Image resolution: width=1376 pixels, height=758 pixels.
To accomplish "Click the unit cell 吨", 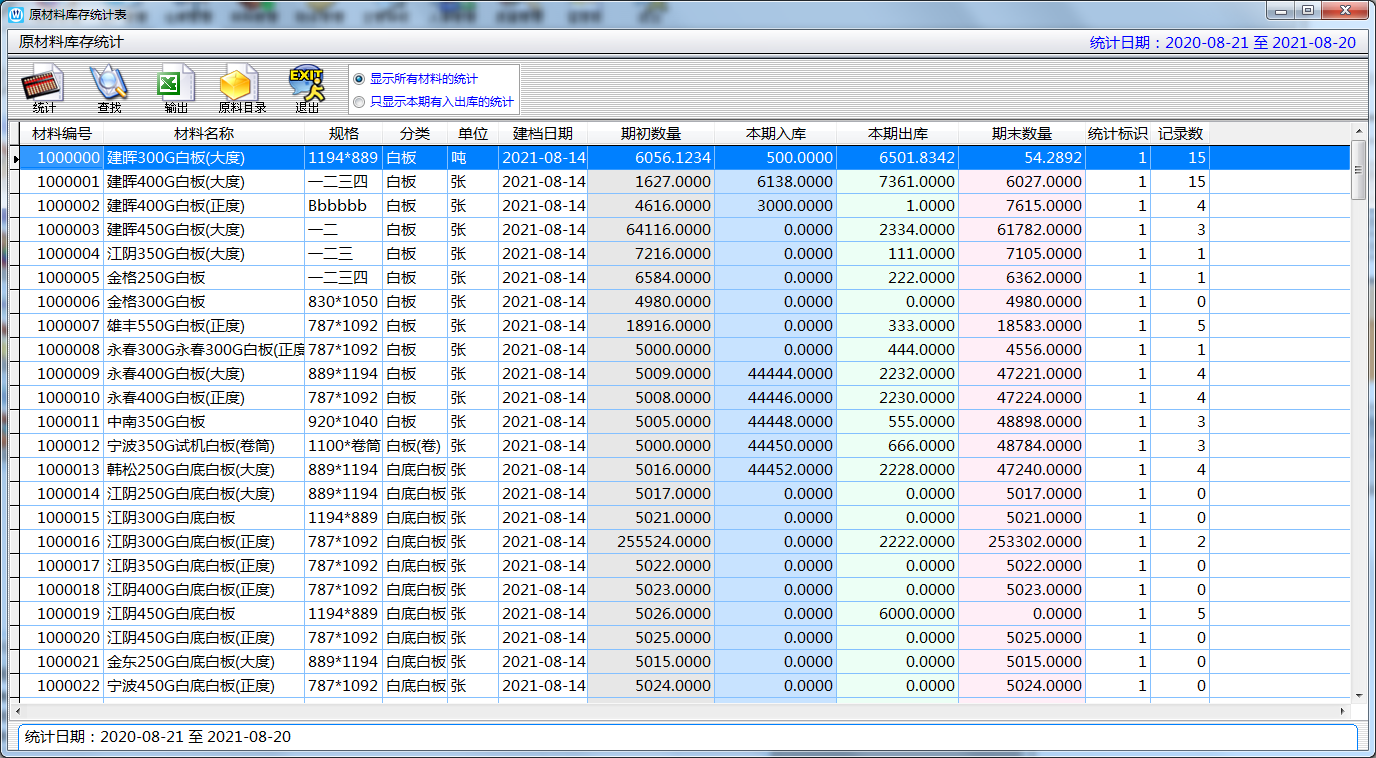I will coord(473,158).
